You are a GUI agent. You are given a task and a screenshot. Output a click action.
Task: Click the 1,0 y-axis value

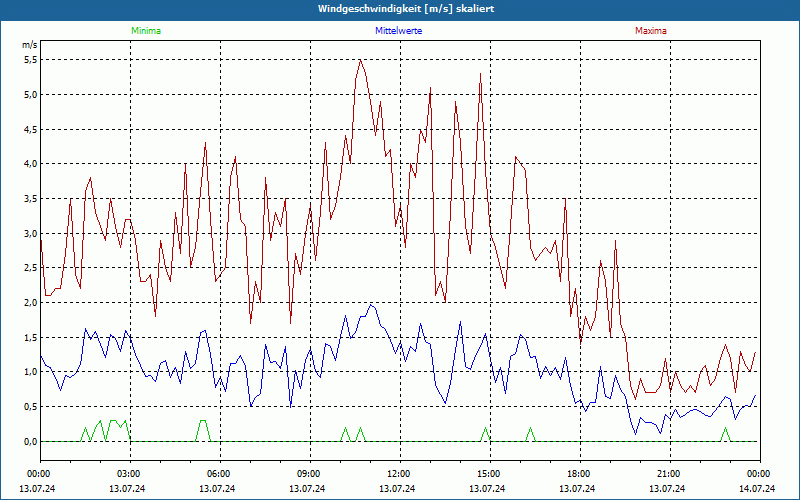click(x=31, y=372)
